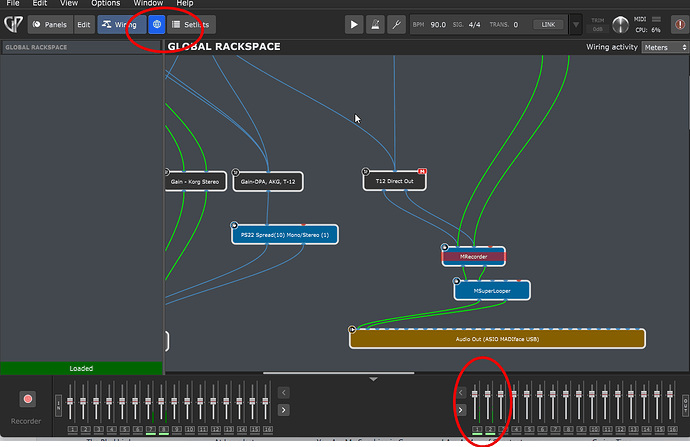Open the Help menu

[185, 3]
